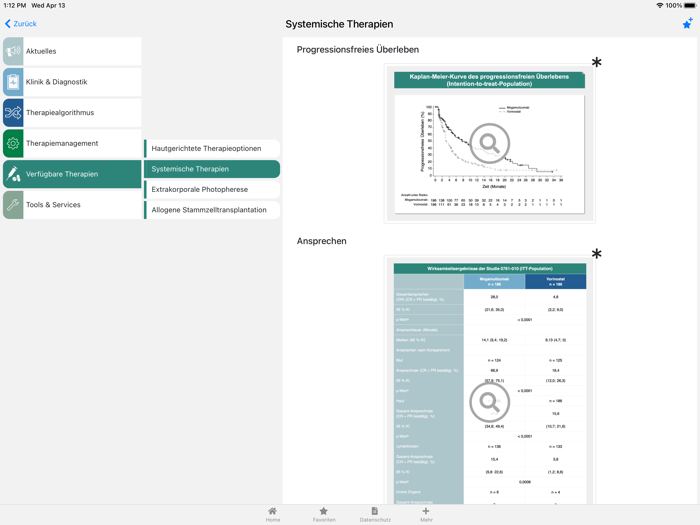This screenshot has width=700, height=525.
Task: Tap Vorinostat column header in table
Action: point(556,282)
